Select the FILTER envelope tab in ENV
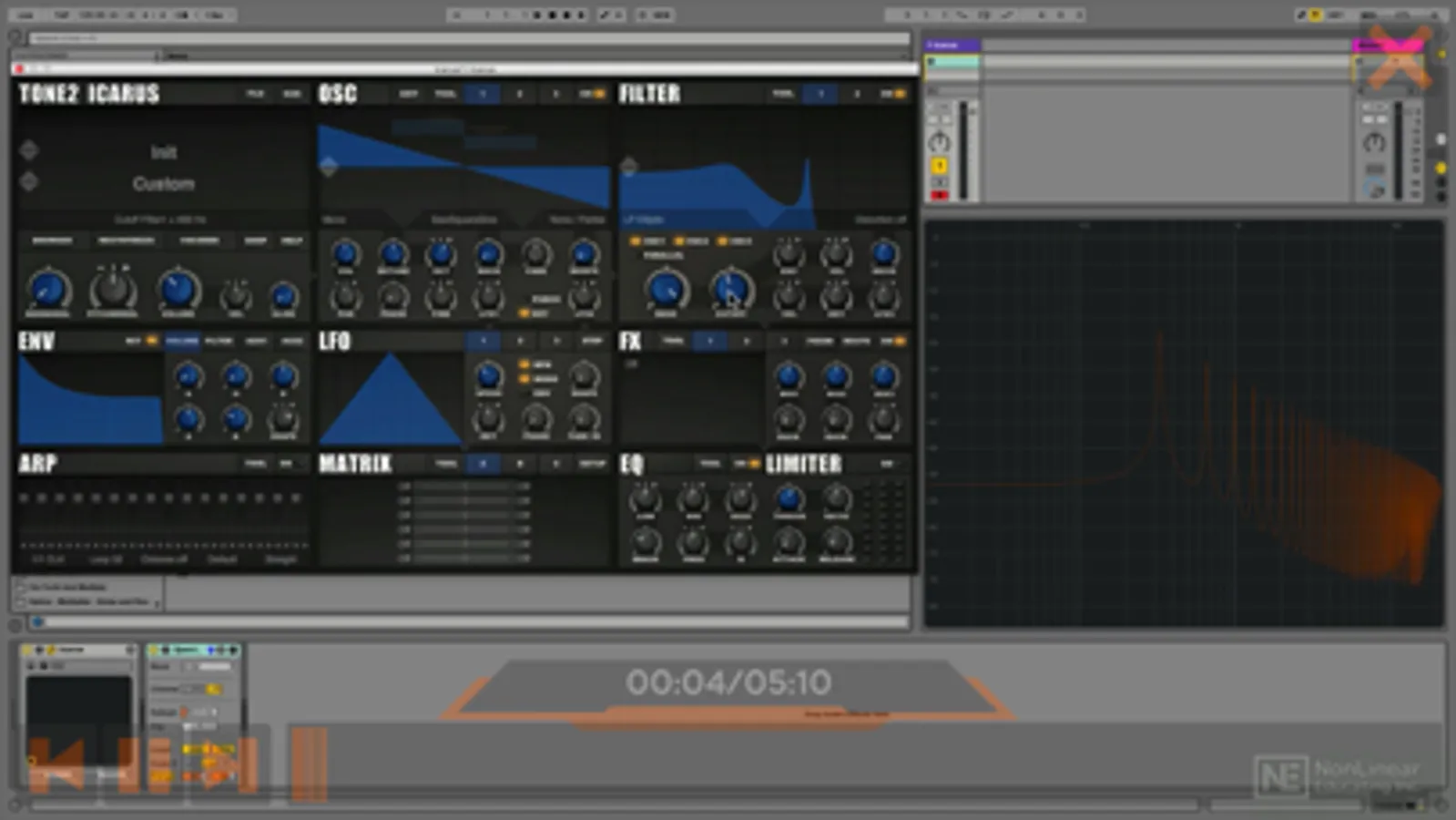Viewport: 1456px width, 820px height. click(219, 341)
